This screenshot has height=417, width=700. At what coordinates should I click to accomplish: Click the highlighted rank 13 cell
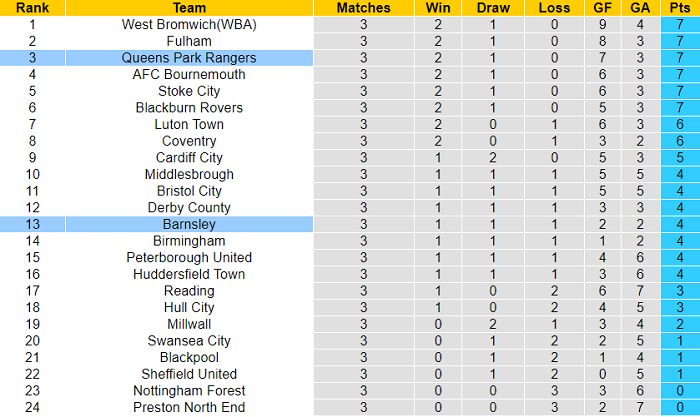(33, 224)
